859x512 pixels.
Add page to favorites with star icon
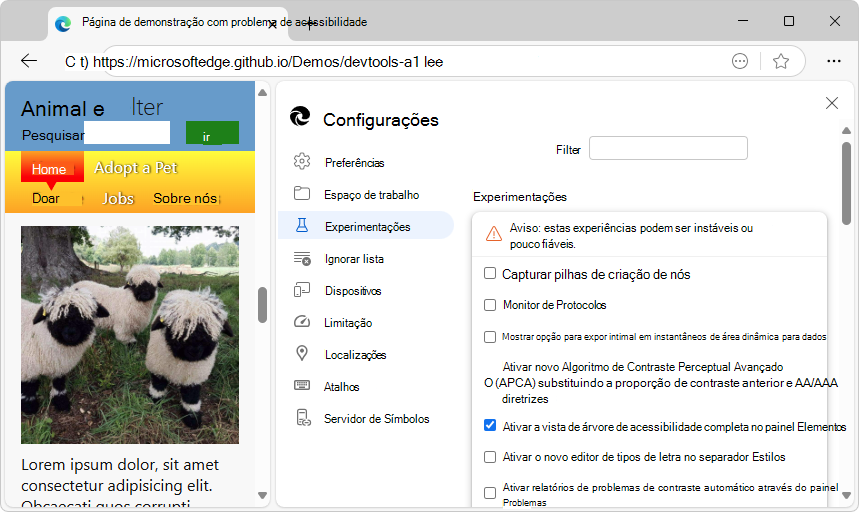(781, 61)
